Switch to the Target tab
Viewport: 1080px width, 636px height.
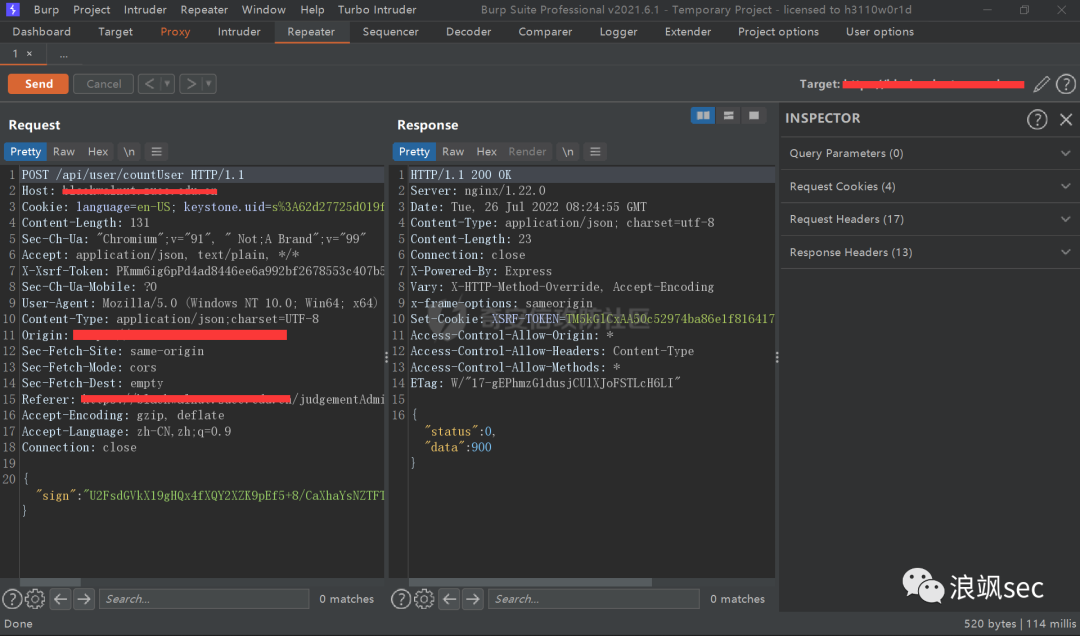[116, 32]
